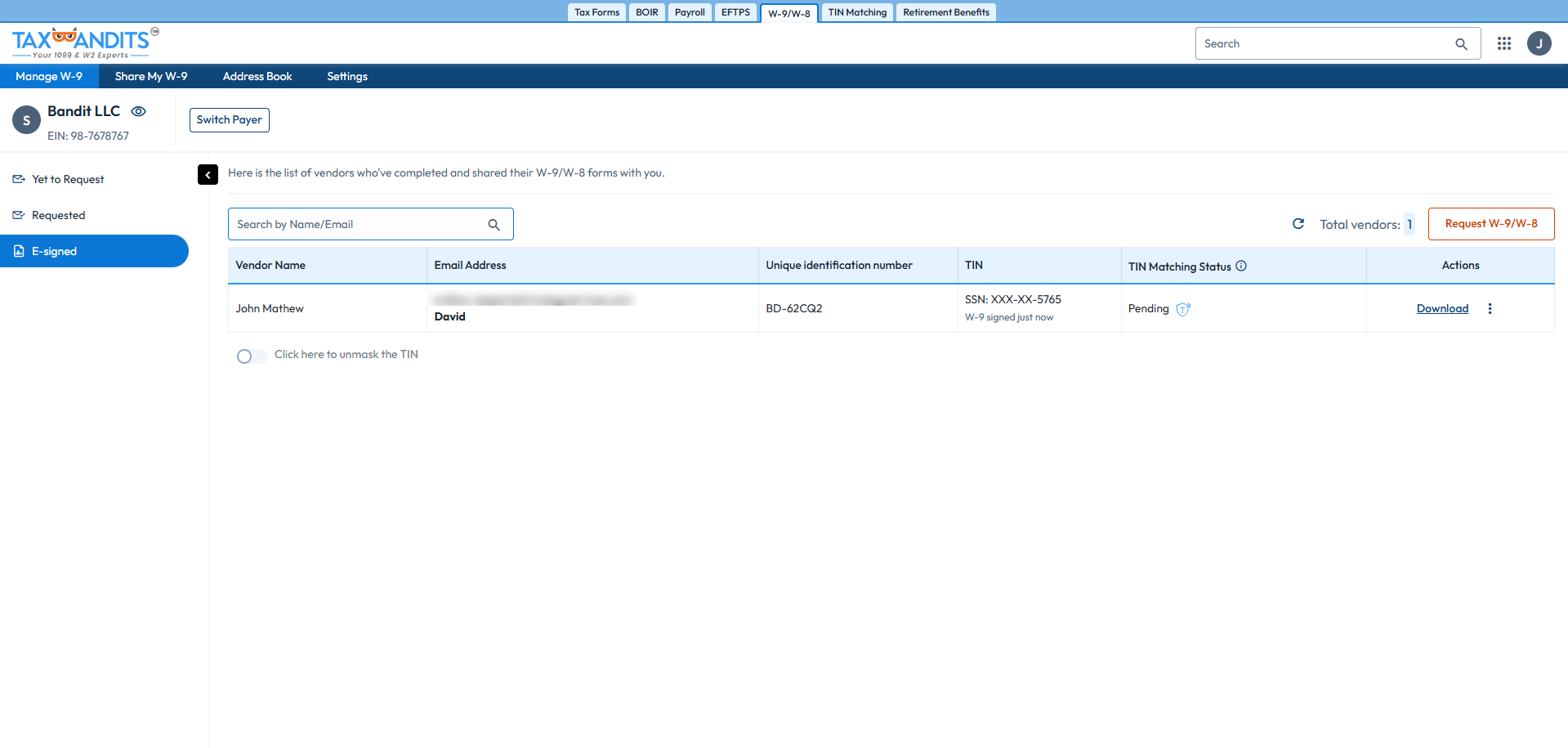Open the Tax Forms tab
Viewport: 1568px width, 748px height.
(596, 12)
